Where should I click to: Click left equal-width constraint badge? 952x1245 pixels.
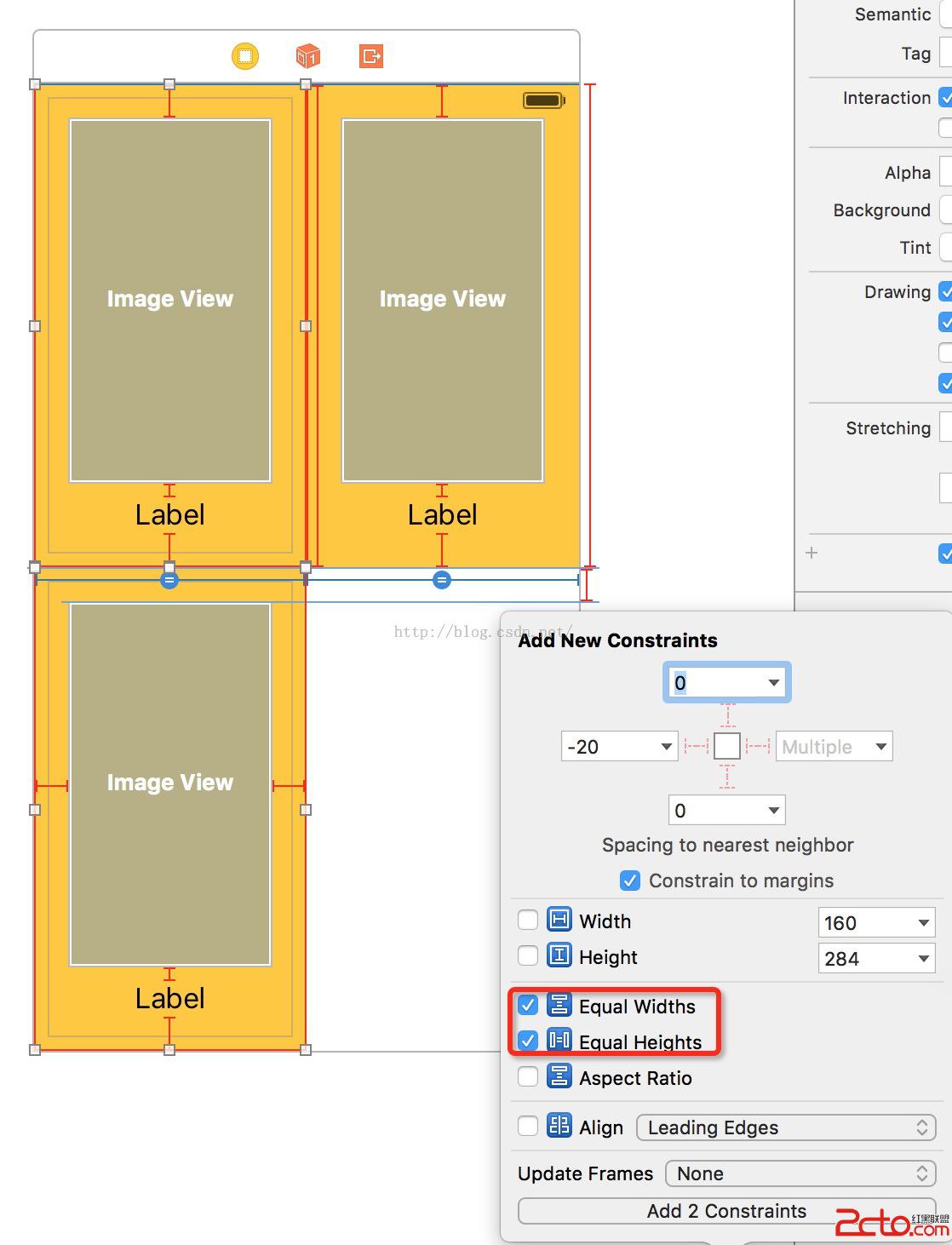click(x=169, y=581)
